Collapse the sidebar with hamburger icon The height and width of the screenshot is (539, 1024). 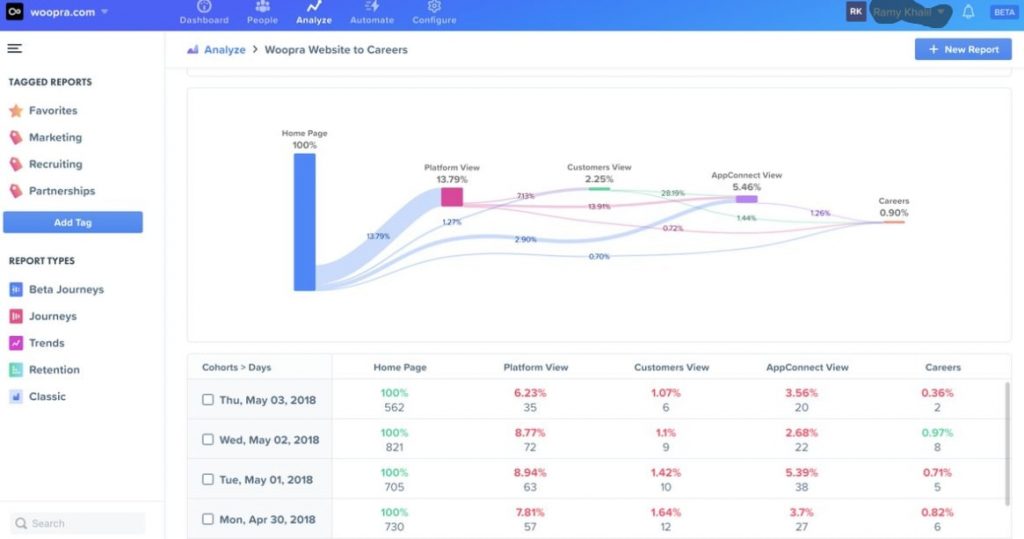click(x=14, y=48)
